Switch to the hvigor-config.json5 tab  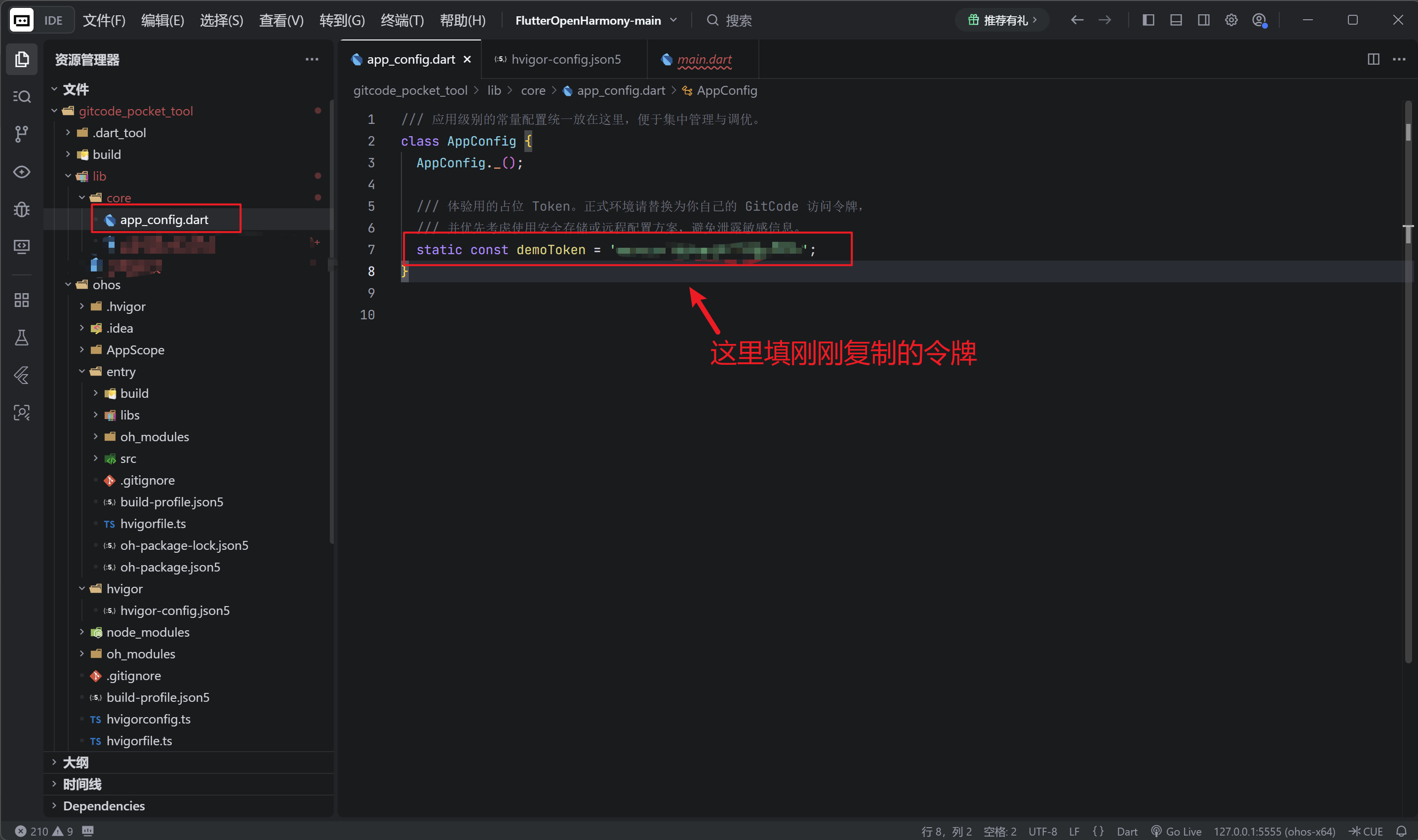coord(565,59)
